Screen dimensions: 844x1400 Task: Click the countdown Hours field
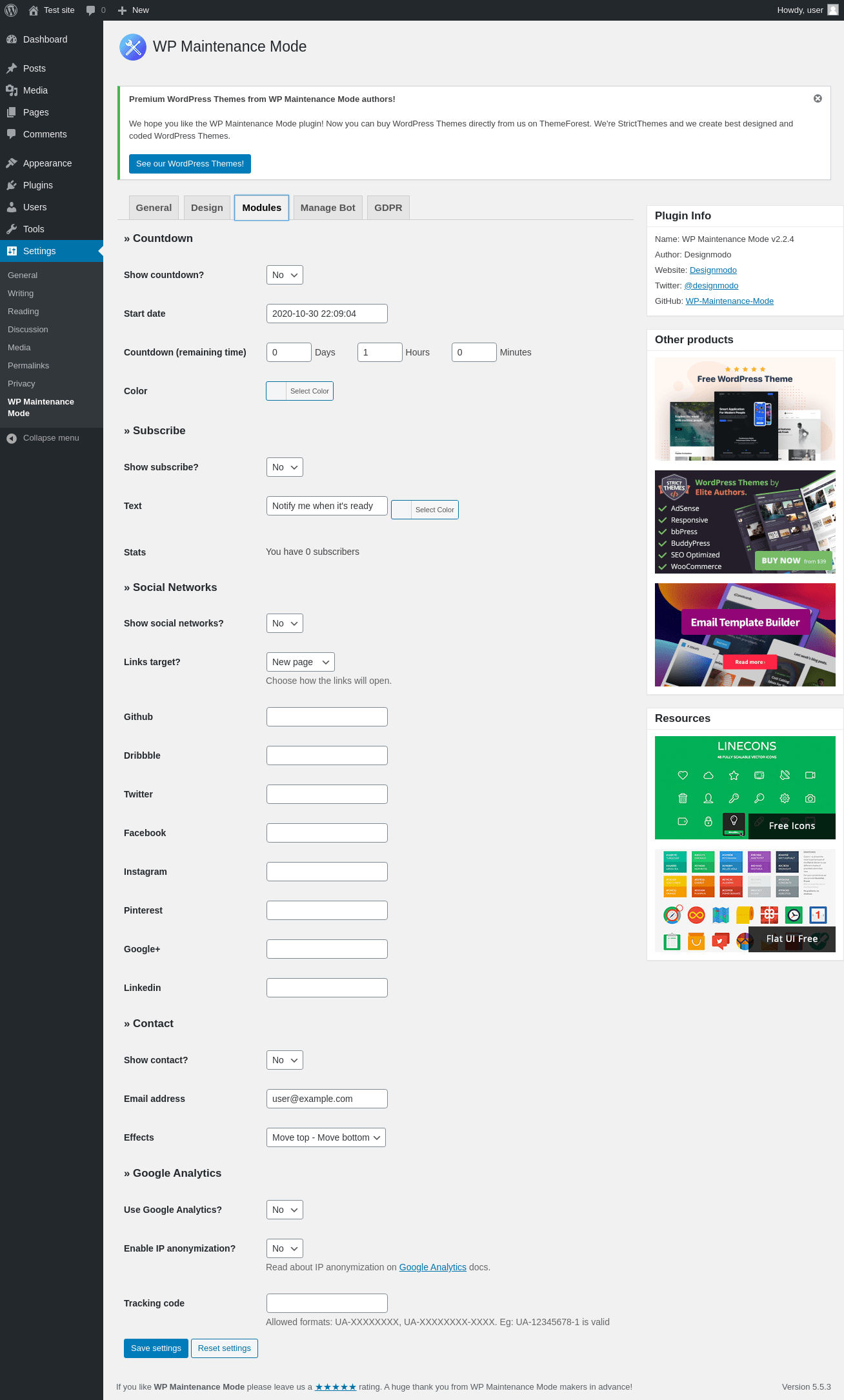380,352
